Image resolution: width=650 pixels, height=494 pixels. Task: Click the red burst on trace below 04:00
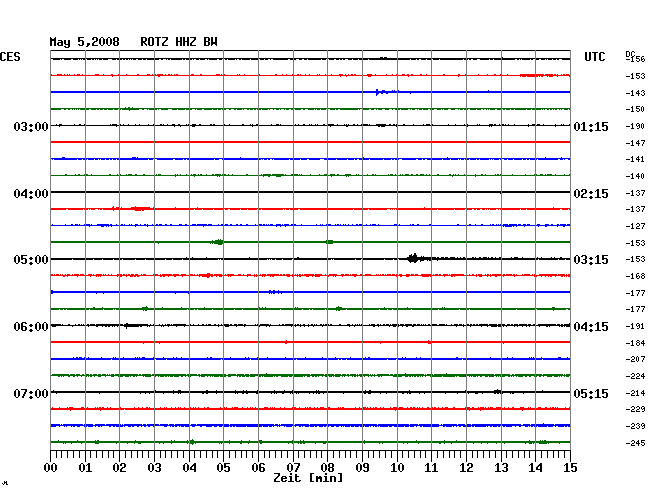click(x=140, y=208)
